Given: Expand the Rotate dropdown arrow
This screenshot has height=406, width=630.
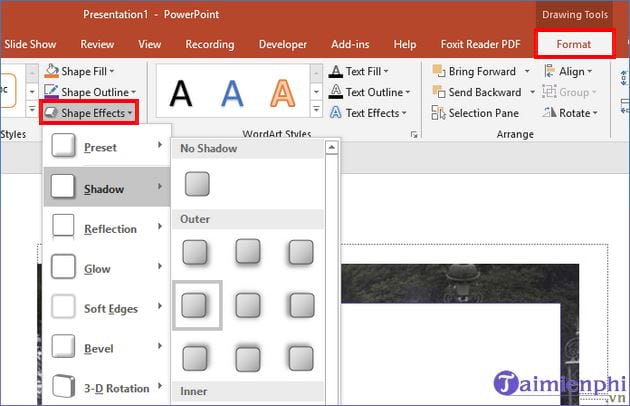Looking at the screenshot, I should 595,113.
